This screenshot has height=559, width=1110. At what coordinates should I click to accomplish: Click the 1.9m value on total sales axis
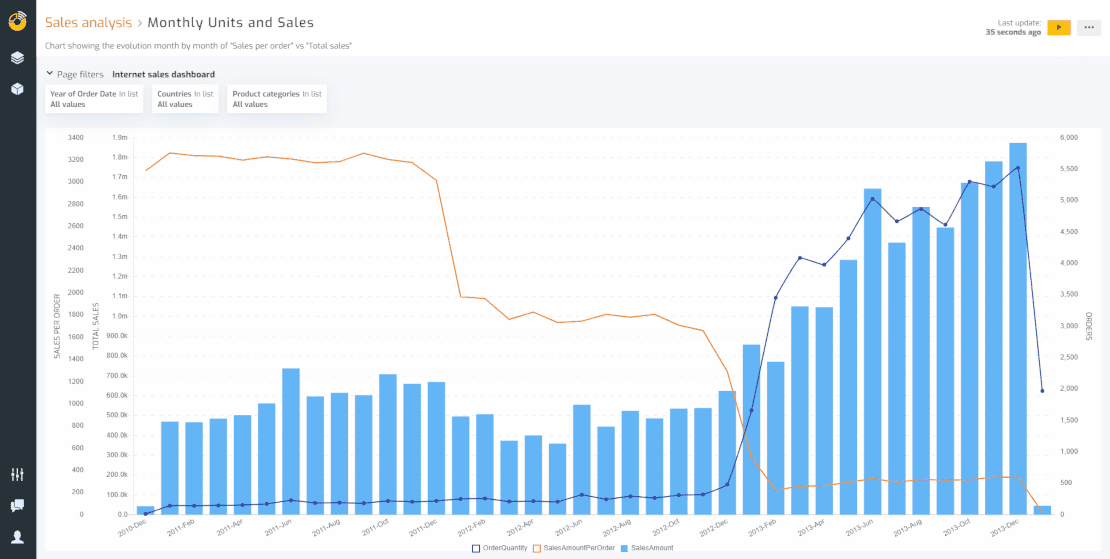119,137
